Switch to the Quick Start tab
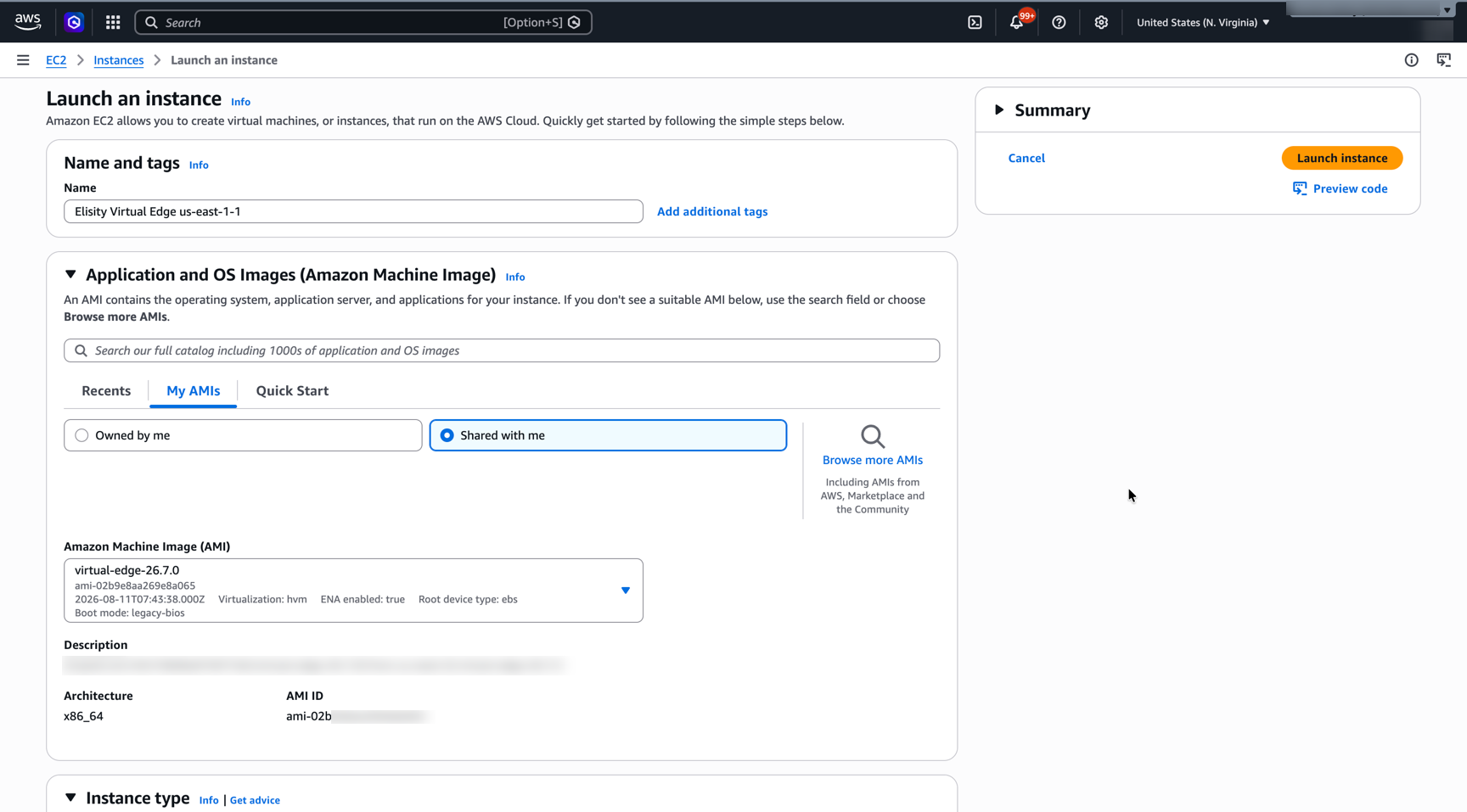The image size is (1467, 812). 292,391
